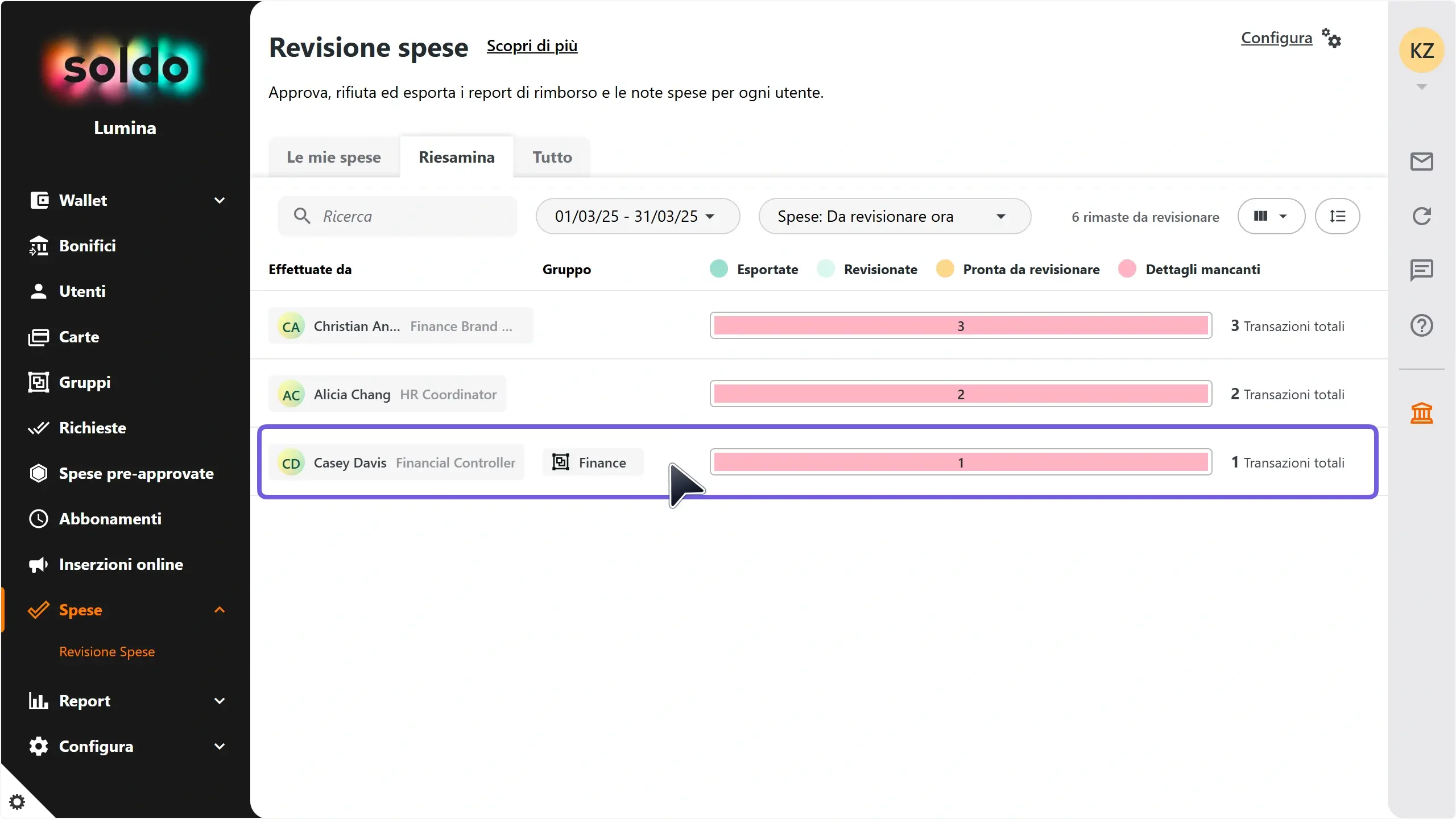This screenshot has width=1456, height=819.
Task: Click the orange bank building icon
Action: 1421,413
